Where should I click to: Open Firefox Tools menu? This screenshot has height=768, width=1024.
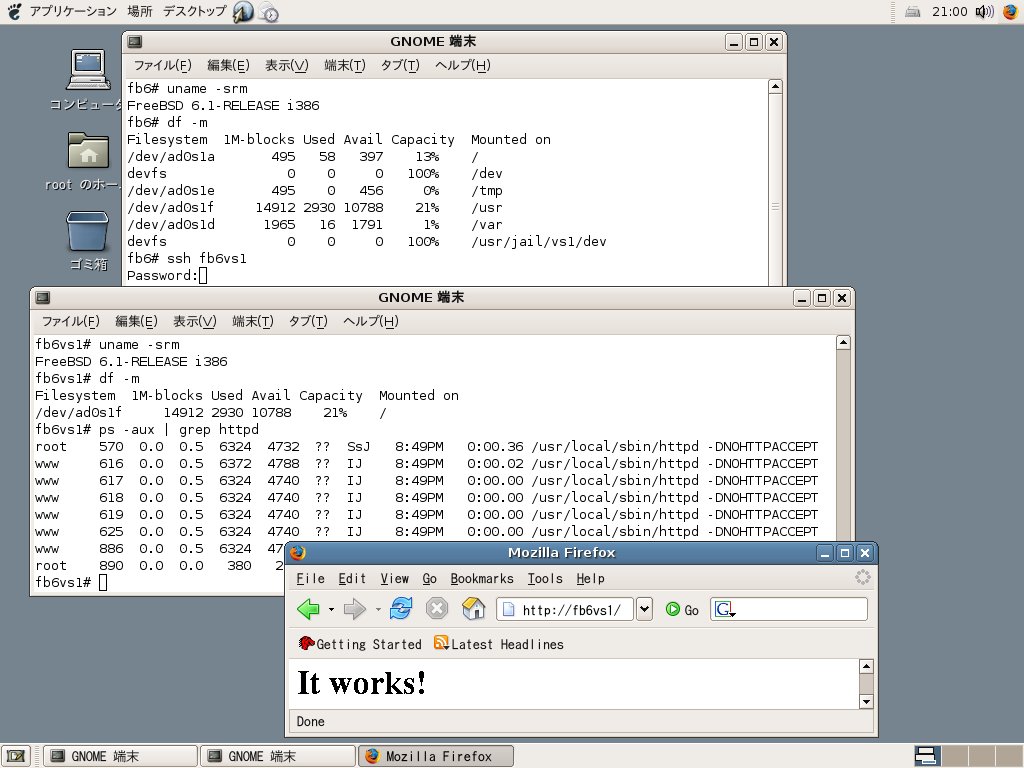(545, 579)
